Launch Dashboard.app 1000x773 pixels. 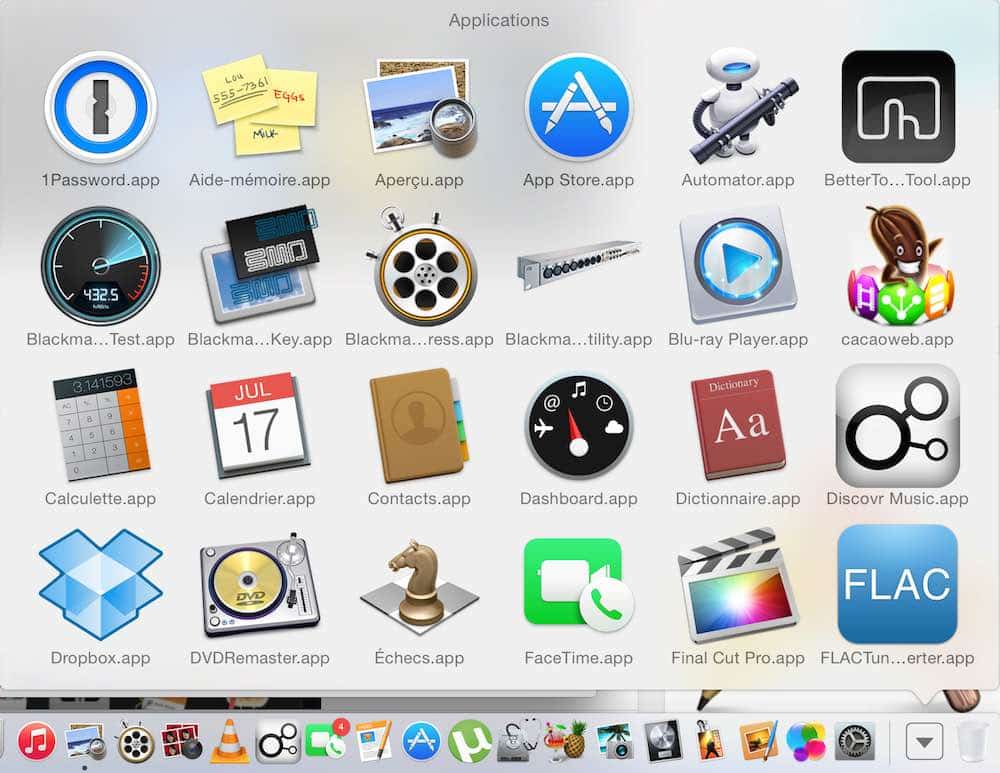[x=578, y=426]
